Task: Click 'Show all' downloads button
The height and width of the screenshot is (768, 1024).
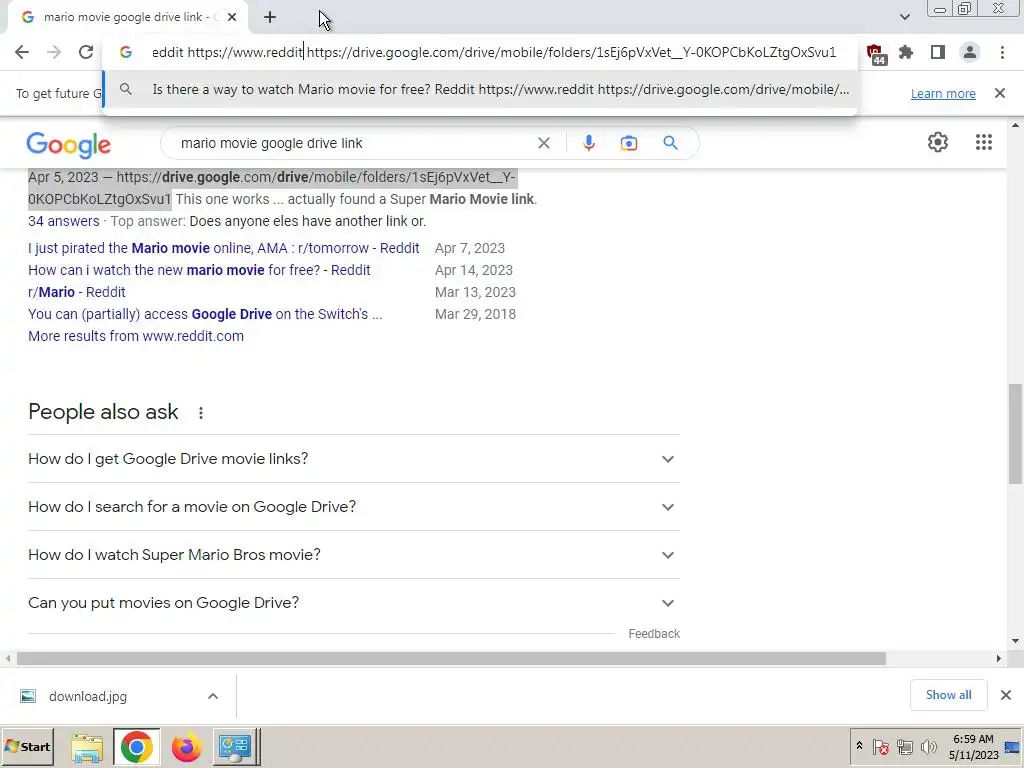Action: coord(948,696)
